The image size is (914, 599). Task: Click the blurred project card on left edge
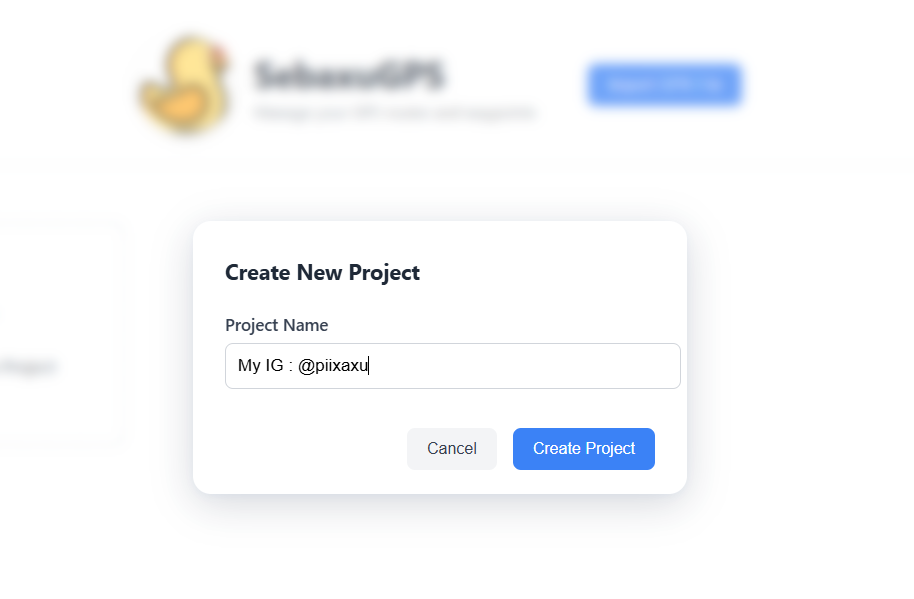[x=61, y=333]
